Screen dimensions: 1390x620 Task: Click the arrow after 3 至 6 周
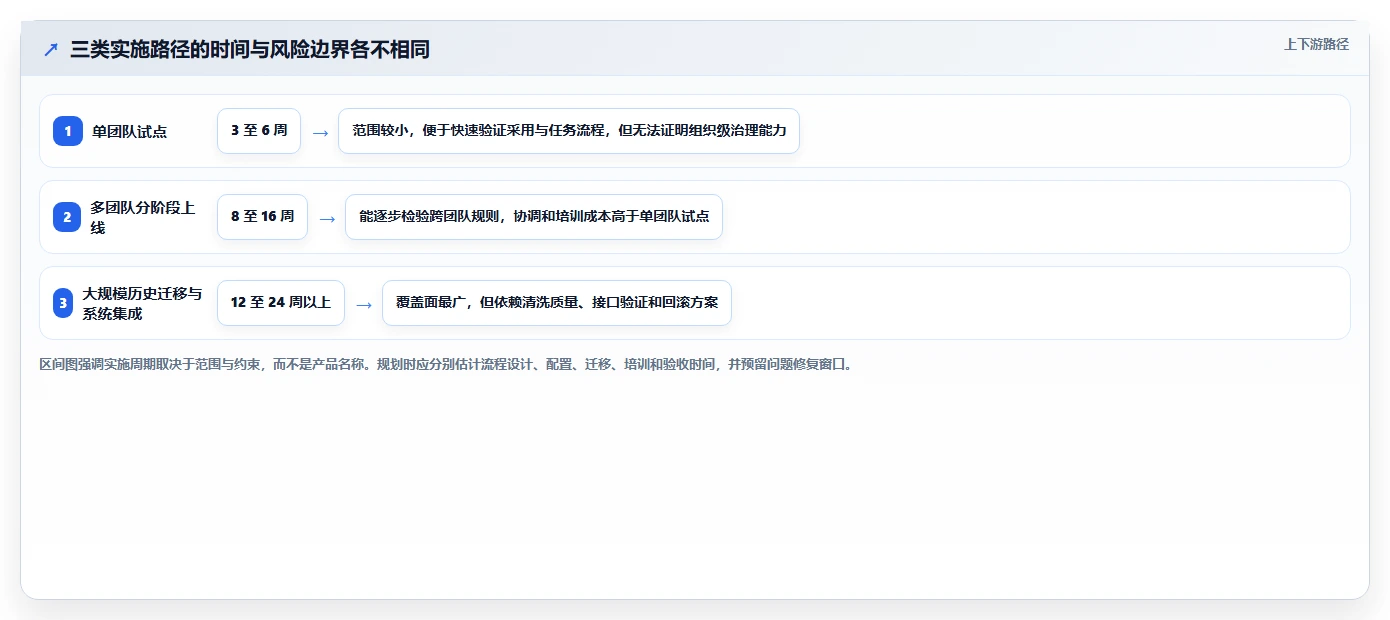click(320, 132)
